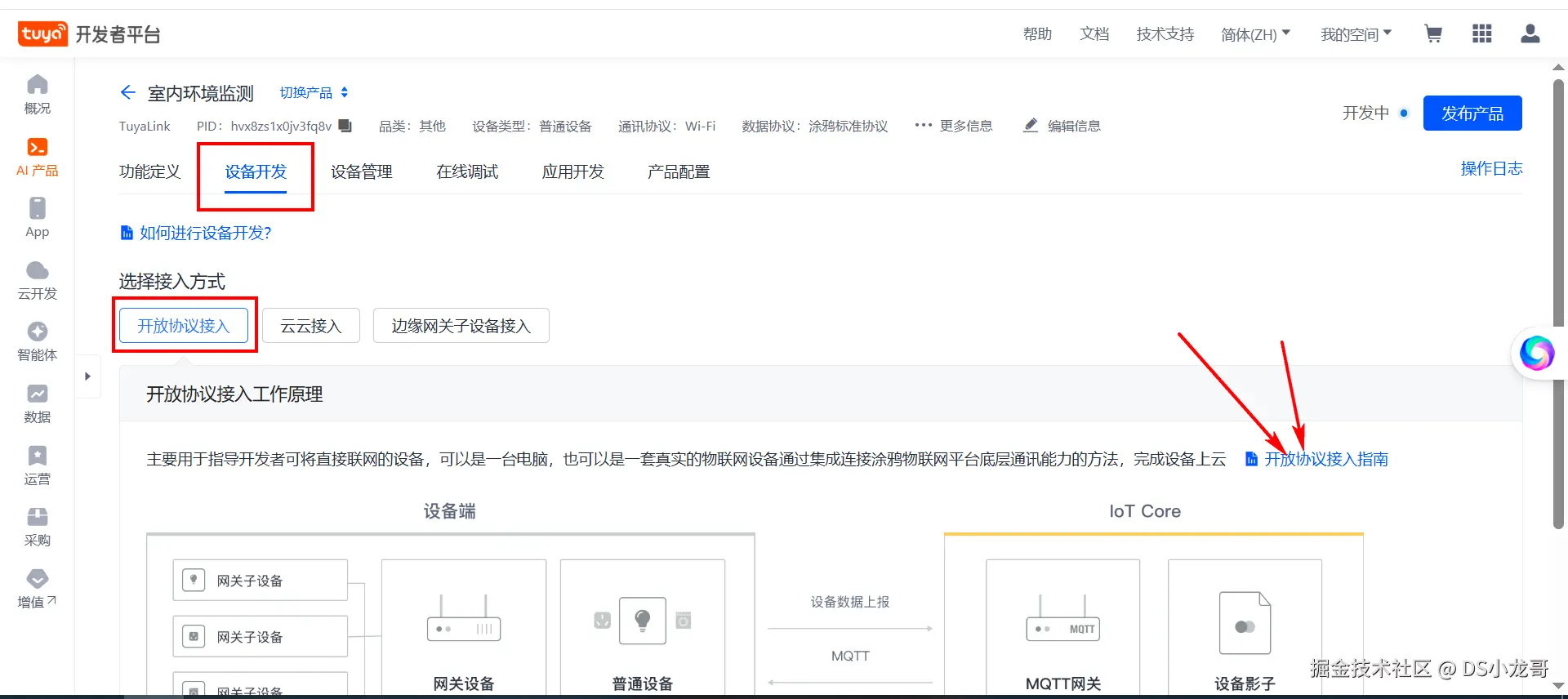Open the 如何进行设备开发? help link
This screenshot has width=1568, height=699.
[196, 233]
